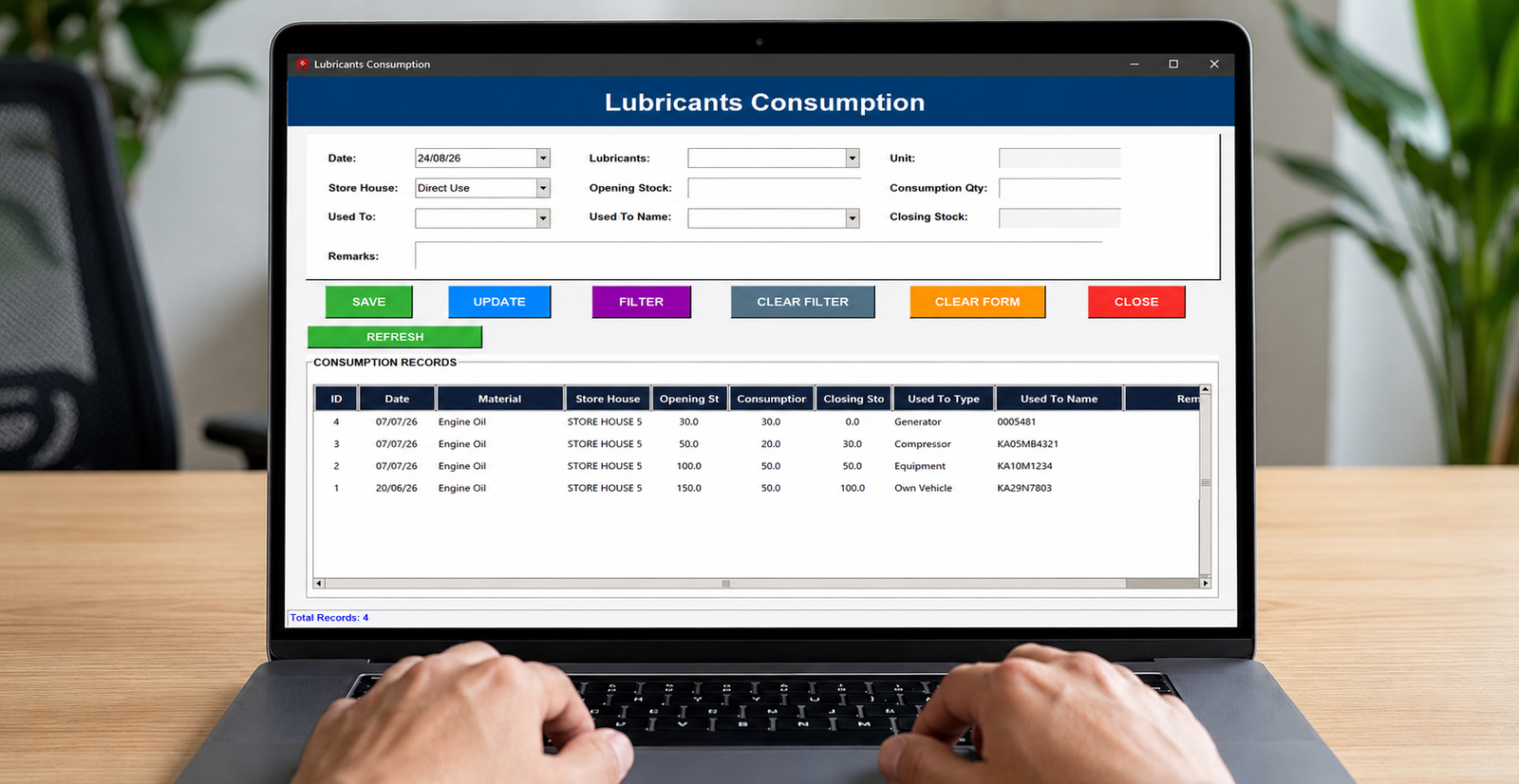Image resolution: width=1519 pixels, height=784 pixels.
Task: Click the vertical scrollbar up arrow
Action: 1205,389
